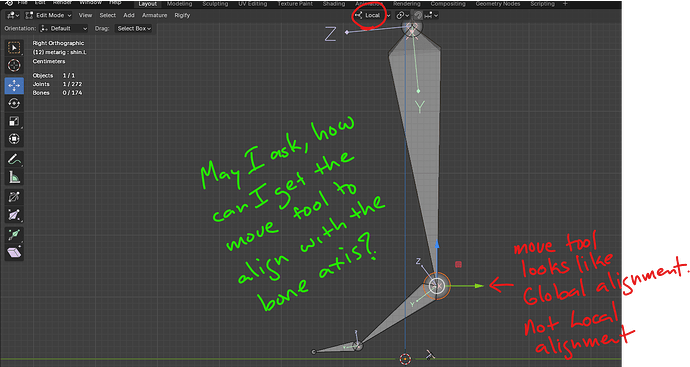Switch to the UV Editing workspace tab
690x367 pixels.
pos(253,4)
